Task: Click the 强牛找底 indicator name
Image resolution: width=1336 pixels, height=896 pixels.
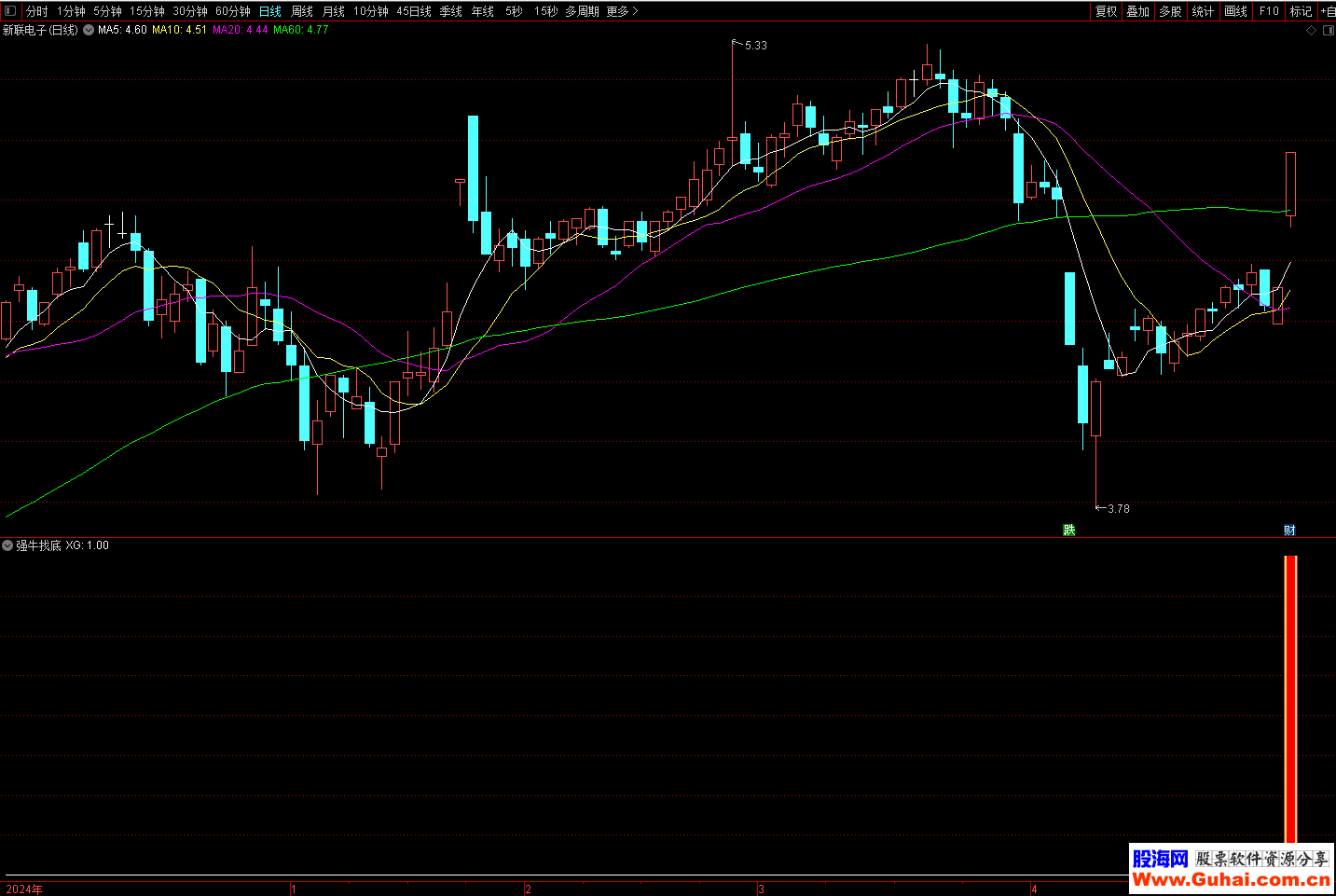Action: point(38,545)
